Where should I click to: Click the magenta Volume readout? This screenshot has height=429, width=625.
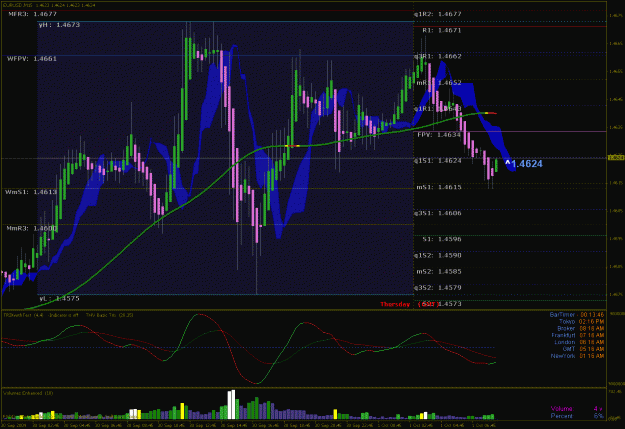click(x=576, y=409)
